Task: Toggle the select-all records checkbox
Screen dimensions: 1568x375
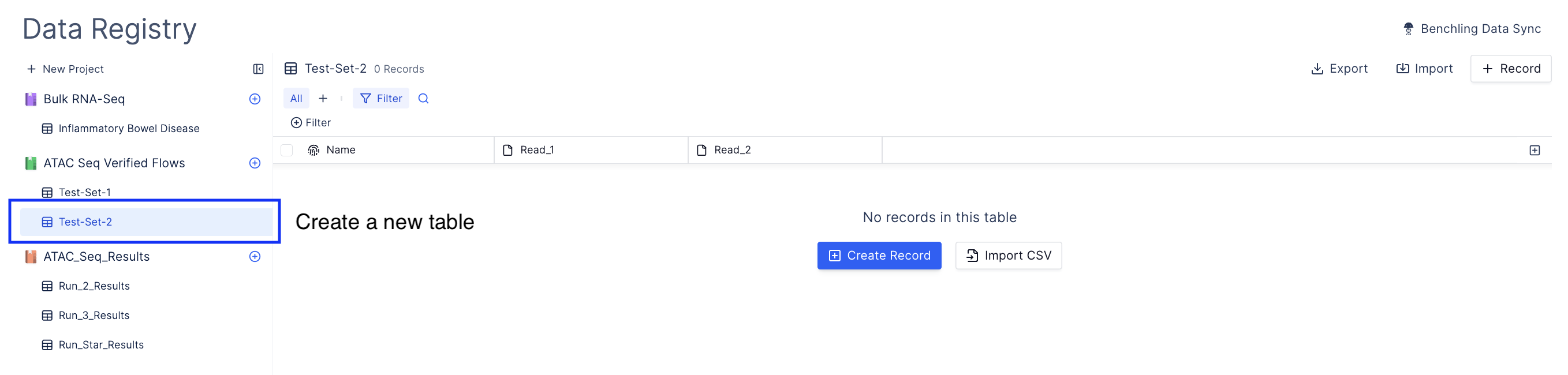Action: coord(287,150)
